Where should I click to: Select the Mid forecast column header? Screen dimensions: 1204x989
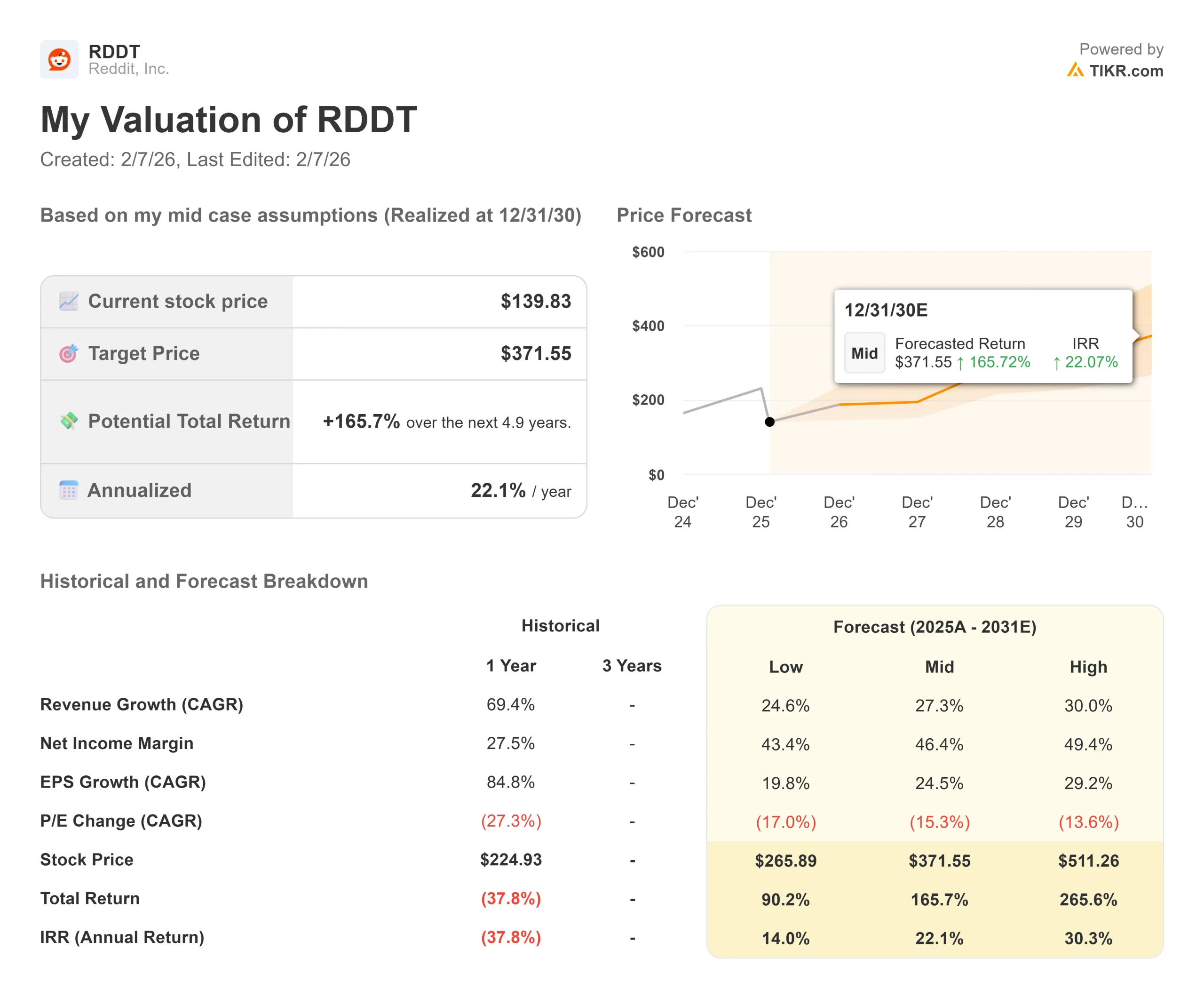[x=939, y=667]
